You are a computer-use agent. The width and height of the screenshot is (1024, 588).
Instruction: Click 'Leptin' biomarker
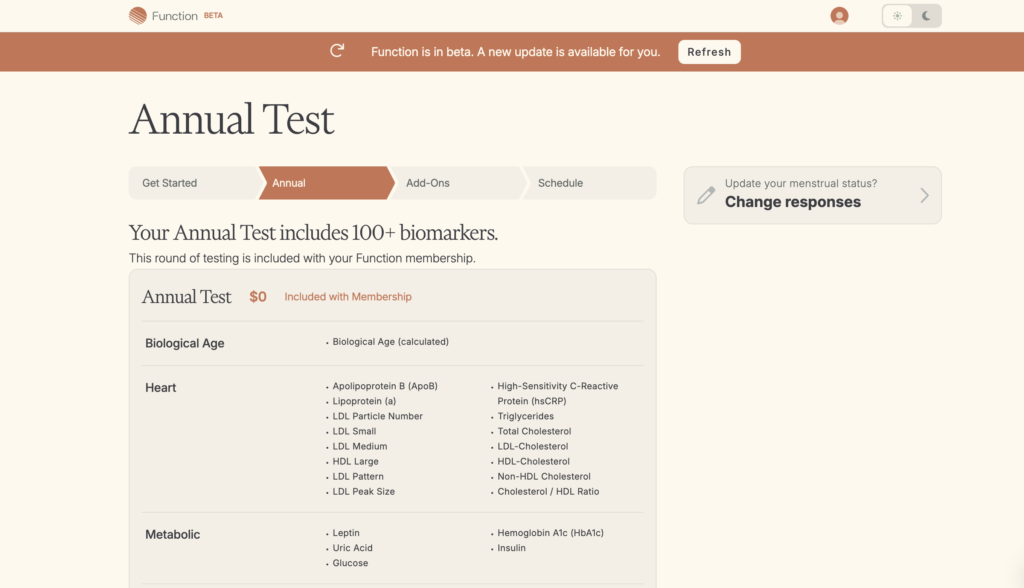pyautogui.click(x=346, y=533)
